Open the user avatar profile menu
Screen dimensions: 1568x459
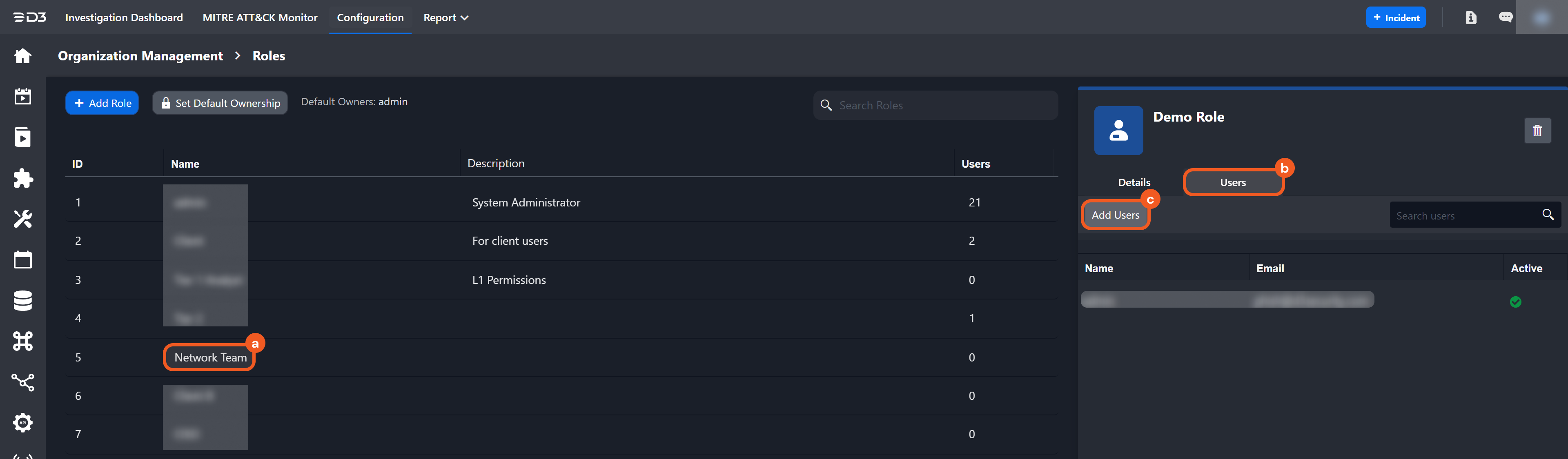(1541, 18)
